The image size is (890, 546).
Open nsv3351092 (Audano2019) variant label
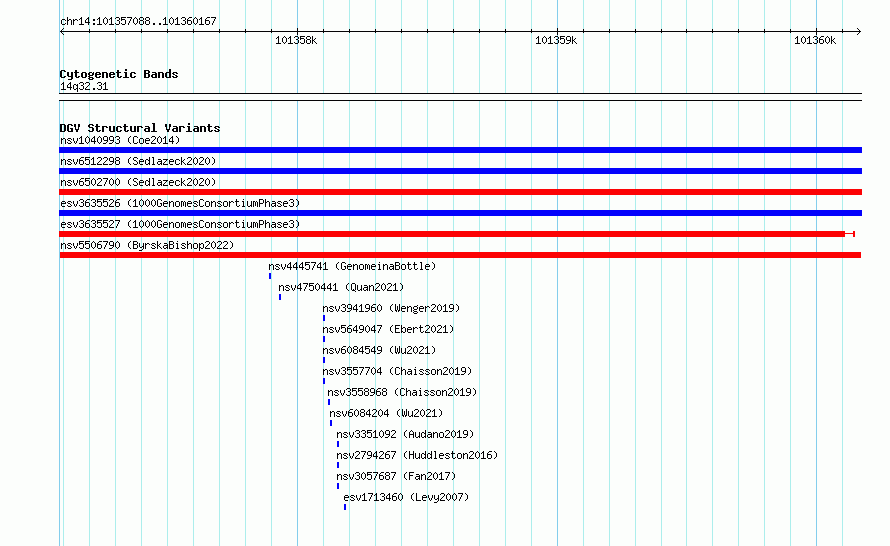tap(405, 434)
